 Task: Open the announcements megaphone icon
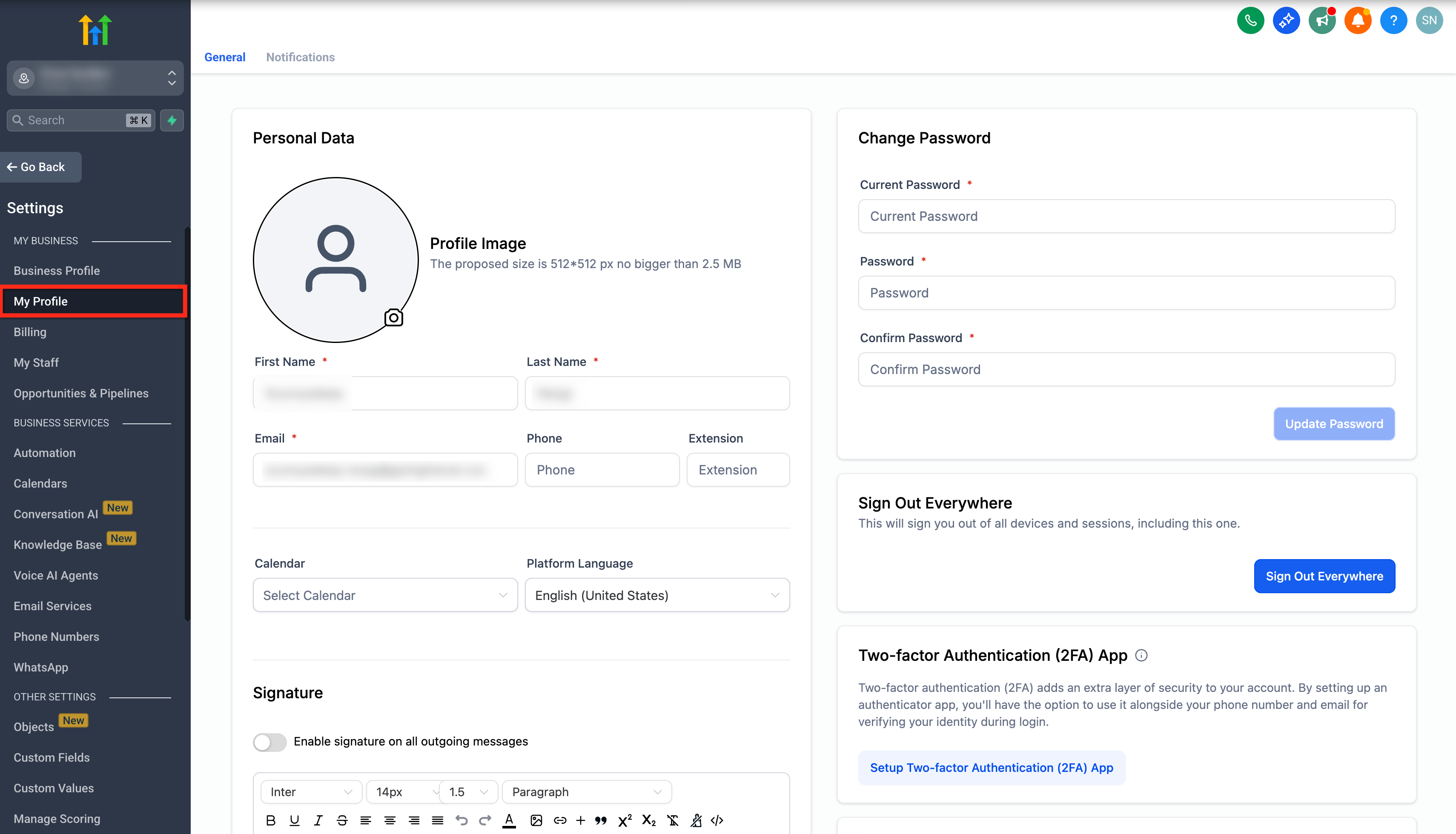1322,20
